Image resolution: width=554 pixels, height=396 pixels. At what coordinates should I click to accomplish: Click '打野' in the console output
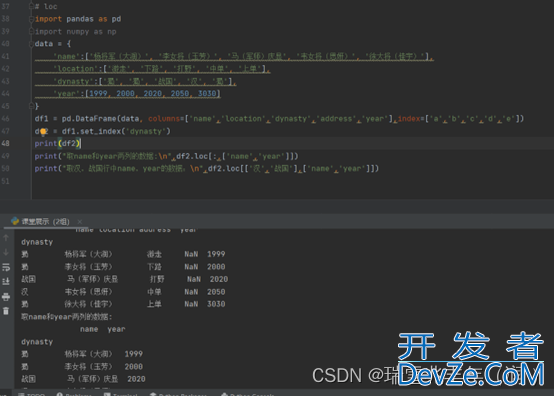157,279
